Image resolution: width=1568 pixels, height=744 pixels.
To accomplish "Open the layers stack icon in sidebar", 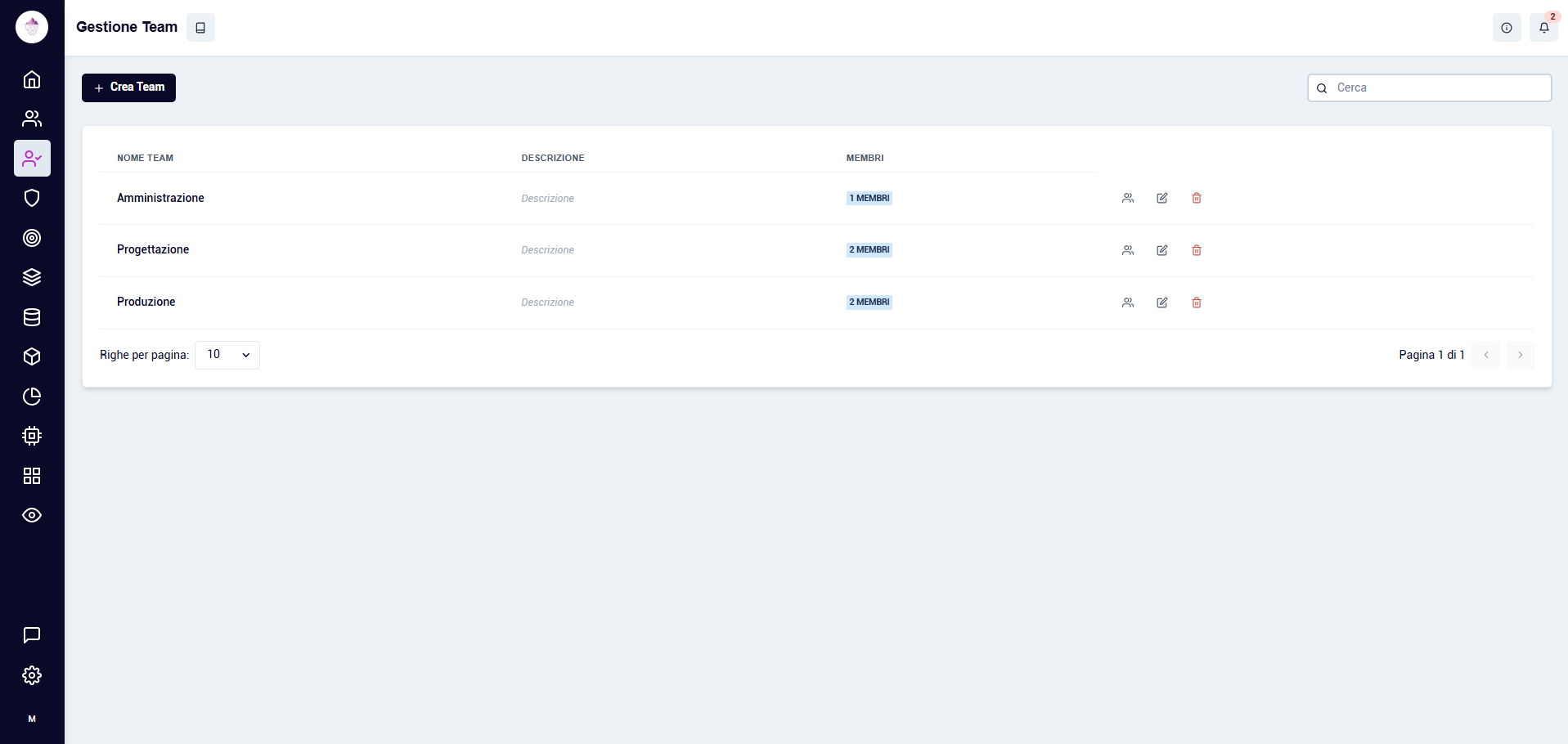I will pyautogui.click(x=32, y=277).
